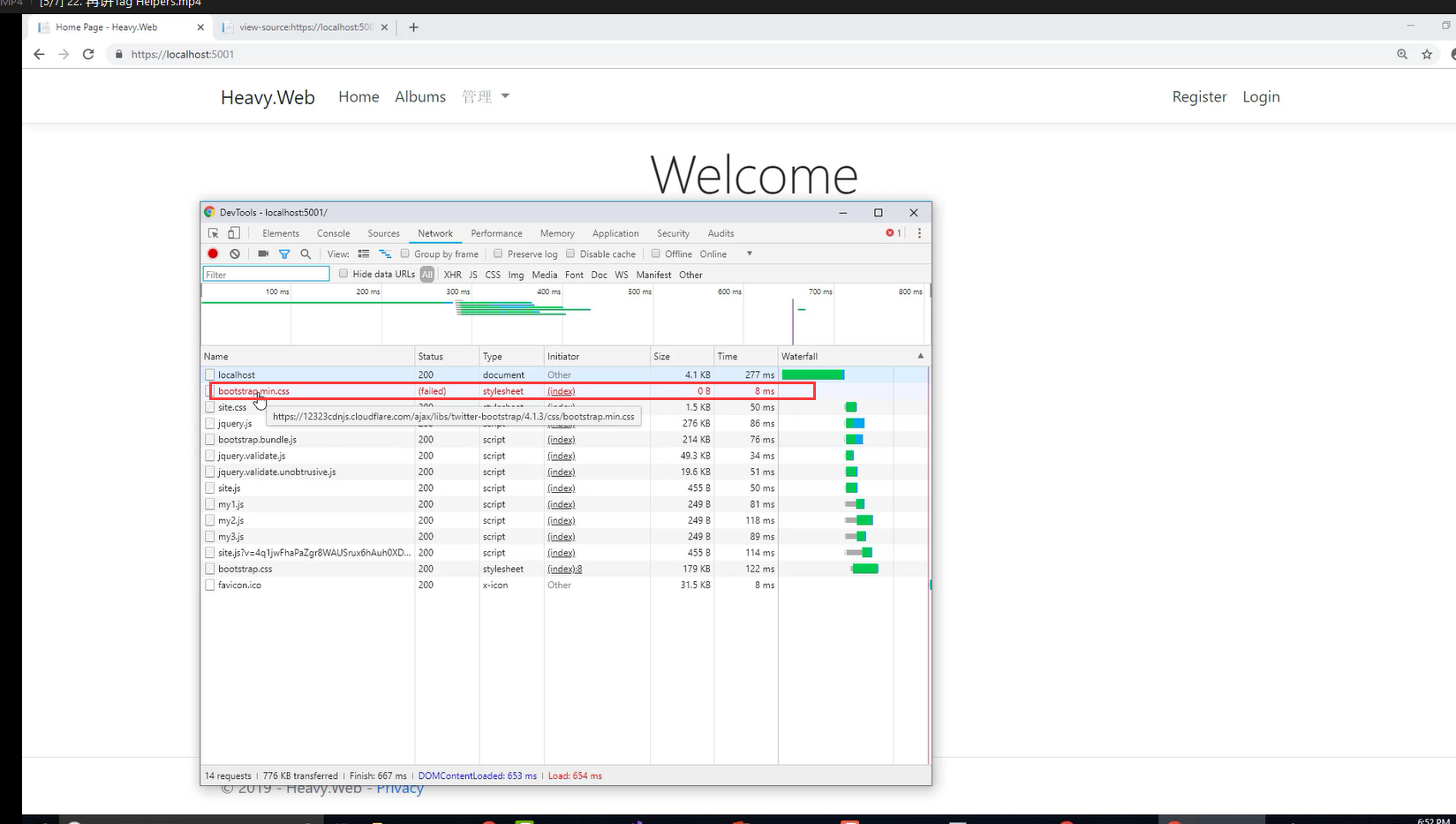Select checkbox beside localhost request row
Image resolution: width=1456 pixels, height=824 pixels.
click(x=210, y=374)
